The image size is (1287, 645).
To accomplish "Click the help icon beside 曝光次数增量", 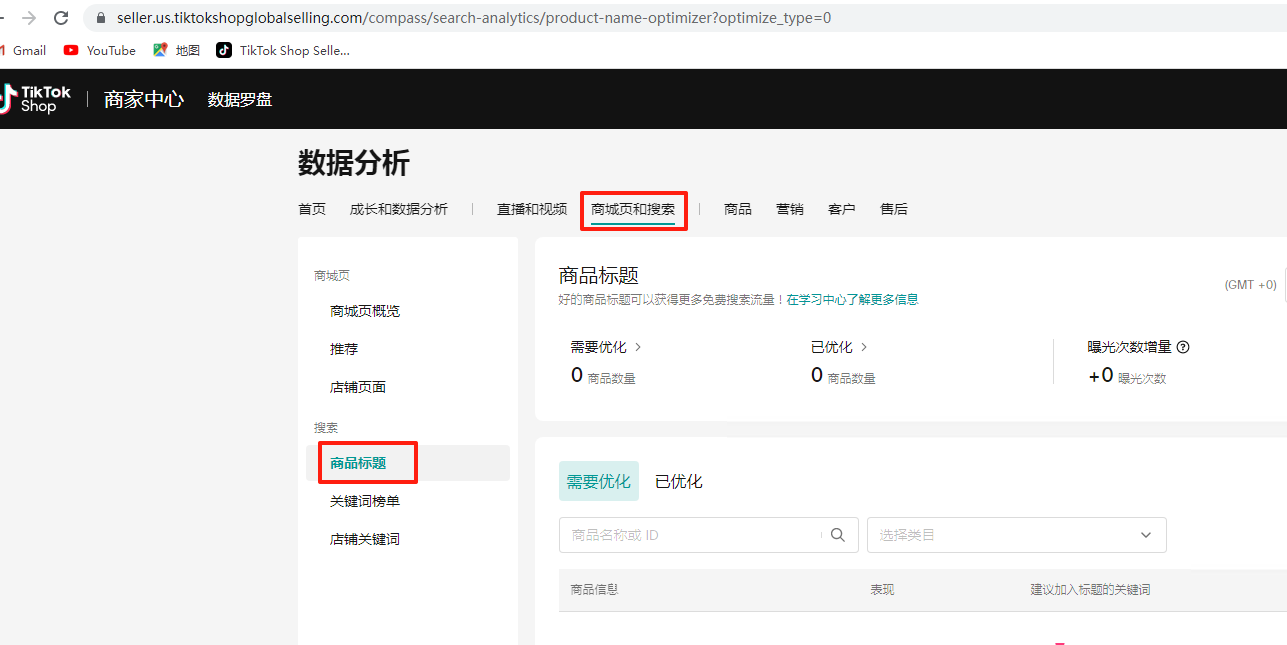I will click(x=1183, y=347).
